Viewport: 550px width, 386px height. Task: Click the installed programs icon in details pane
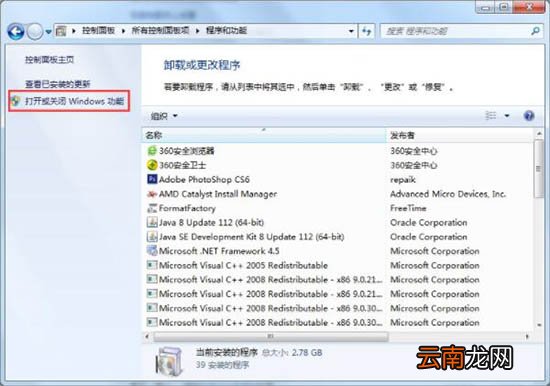pos(169,361)
